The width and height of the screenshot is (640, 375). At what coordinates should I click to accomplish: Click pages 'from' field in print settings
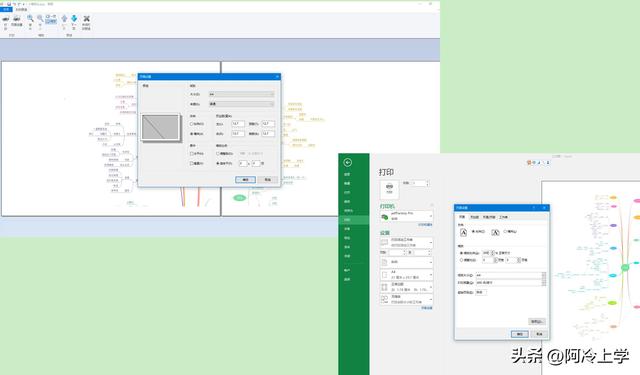coord(396,253)
